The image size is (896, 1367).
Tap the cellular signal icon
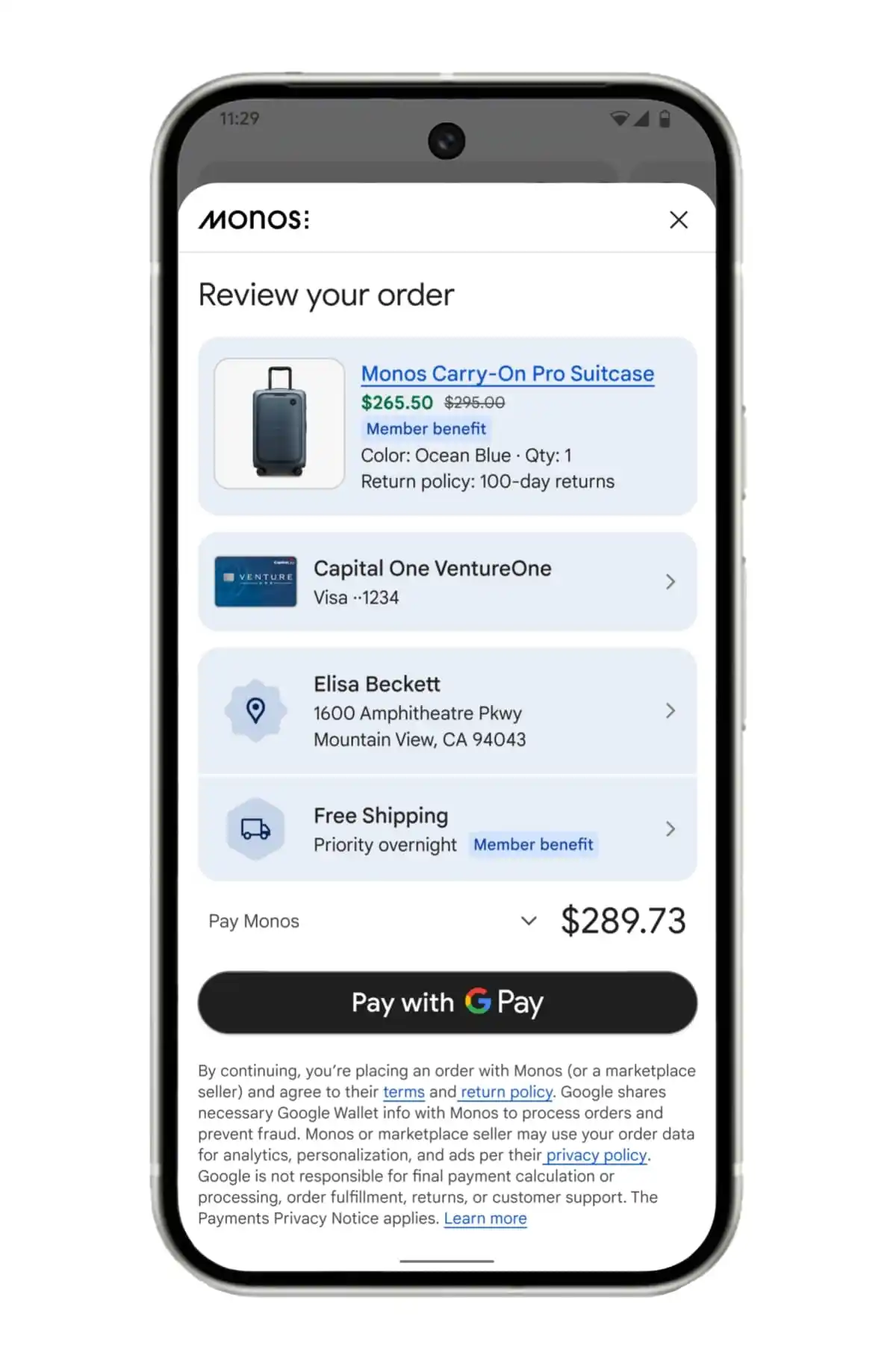[x=641, y=119]
